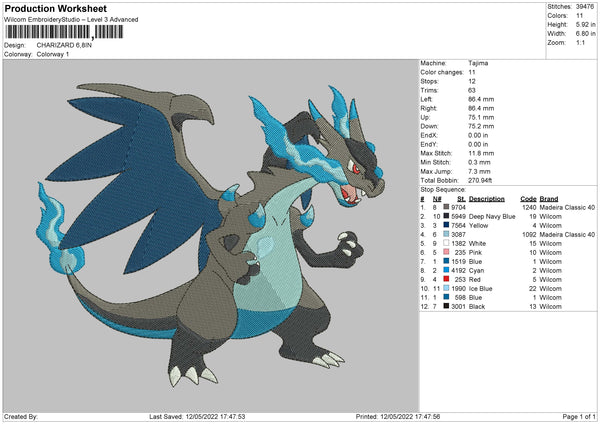Click the Max Jump value '7.3 mm'
Image resolution: width=600 pixels, height=424 pixels.
(x=479, y=171)
